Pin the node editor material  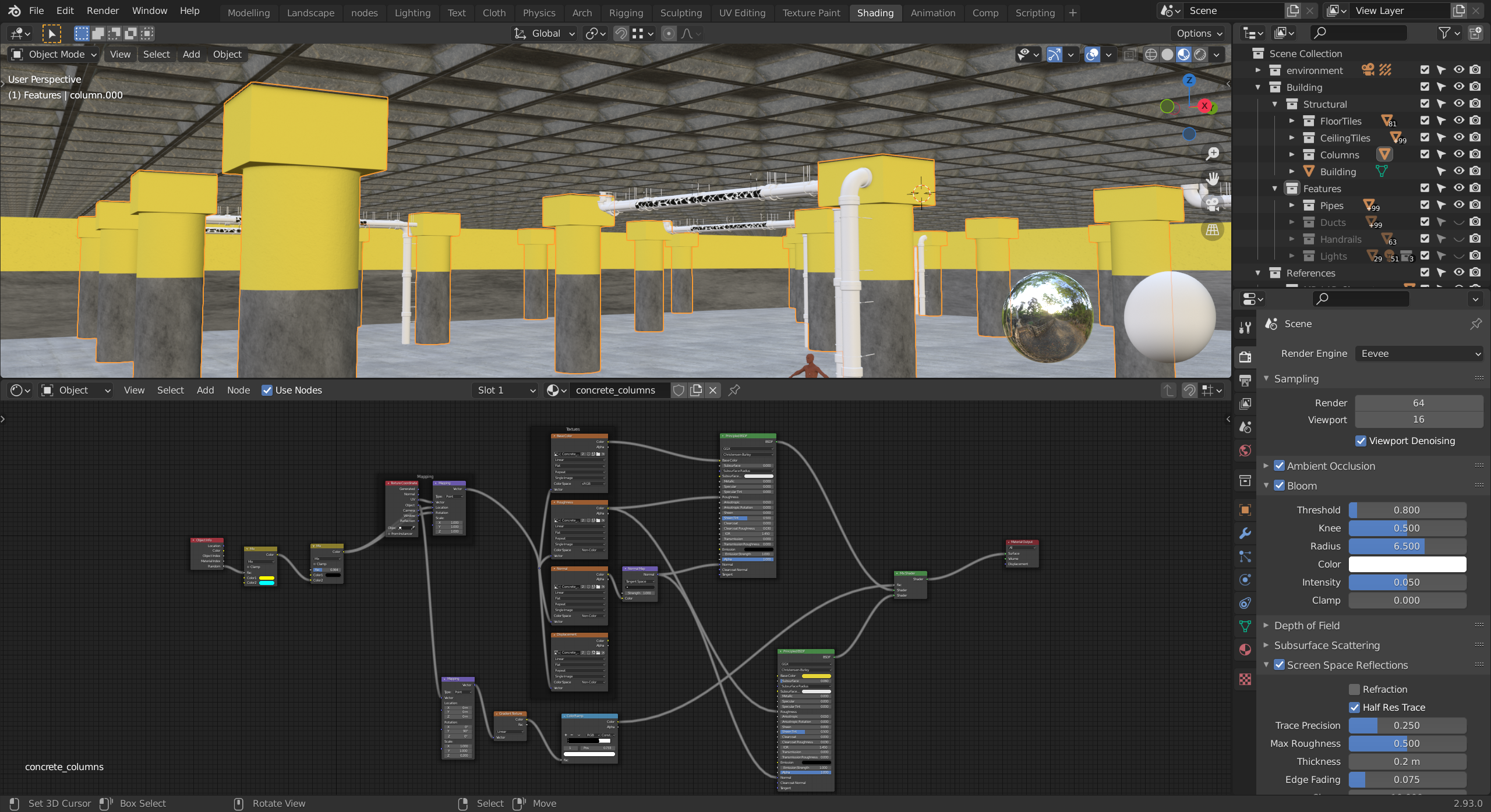[734, 390]
